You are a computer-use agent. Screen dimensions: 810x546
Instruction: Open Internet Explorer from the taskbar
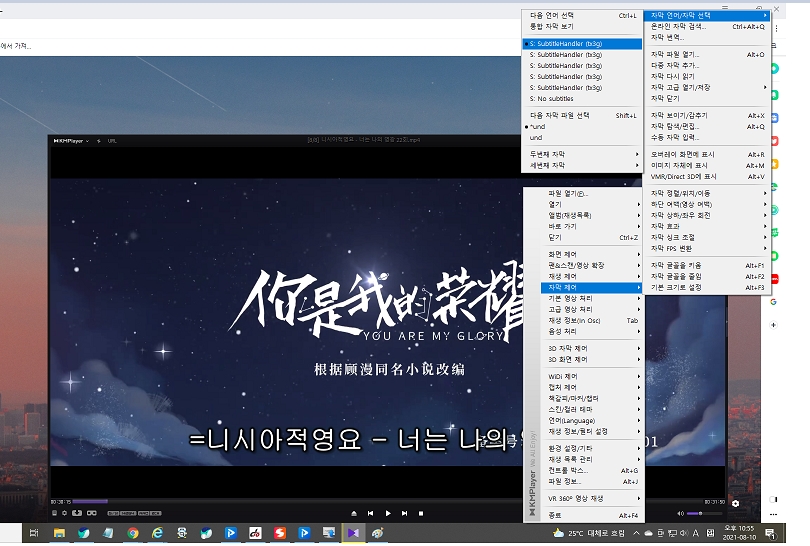158,533
